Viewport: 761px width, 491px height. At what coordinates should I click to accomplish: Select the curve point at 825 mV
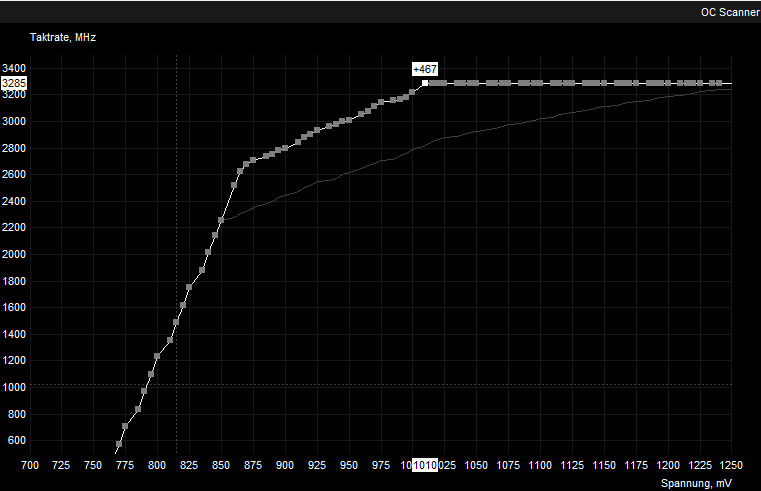pos(189,287)
